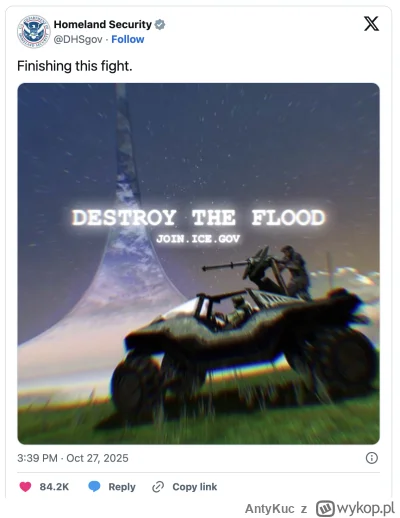Click the blue verified badge icon
Viewport: 400px width, 518px height.
[x=160, y=24]
